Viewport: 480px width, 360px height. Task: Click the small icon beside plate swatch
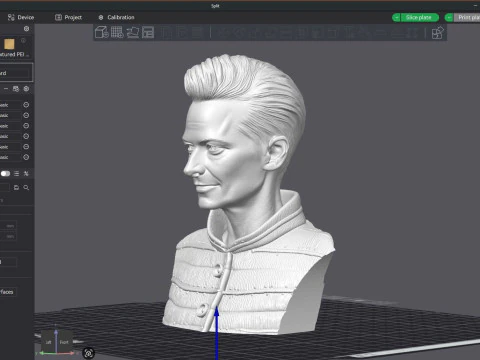click(x=23, y=41)
